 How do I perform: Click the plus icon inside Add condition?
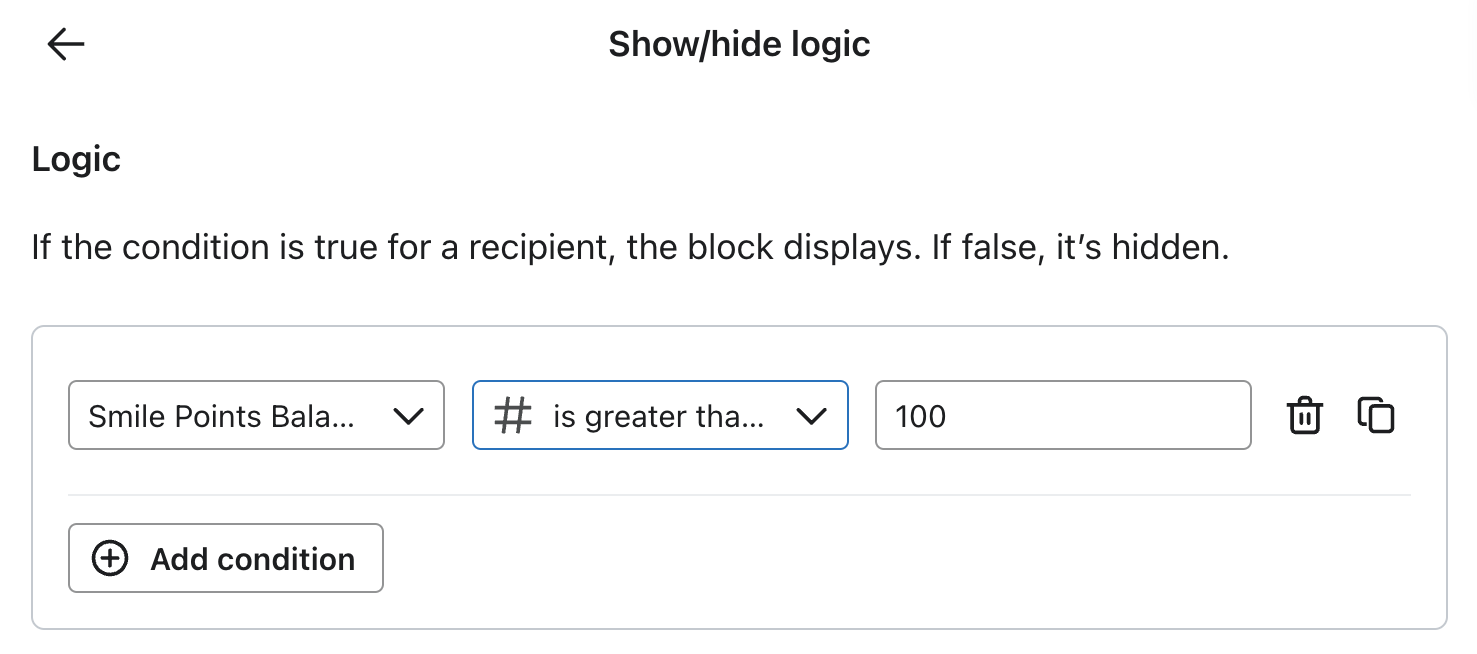point(110,558)
